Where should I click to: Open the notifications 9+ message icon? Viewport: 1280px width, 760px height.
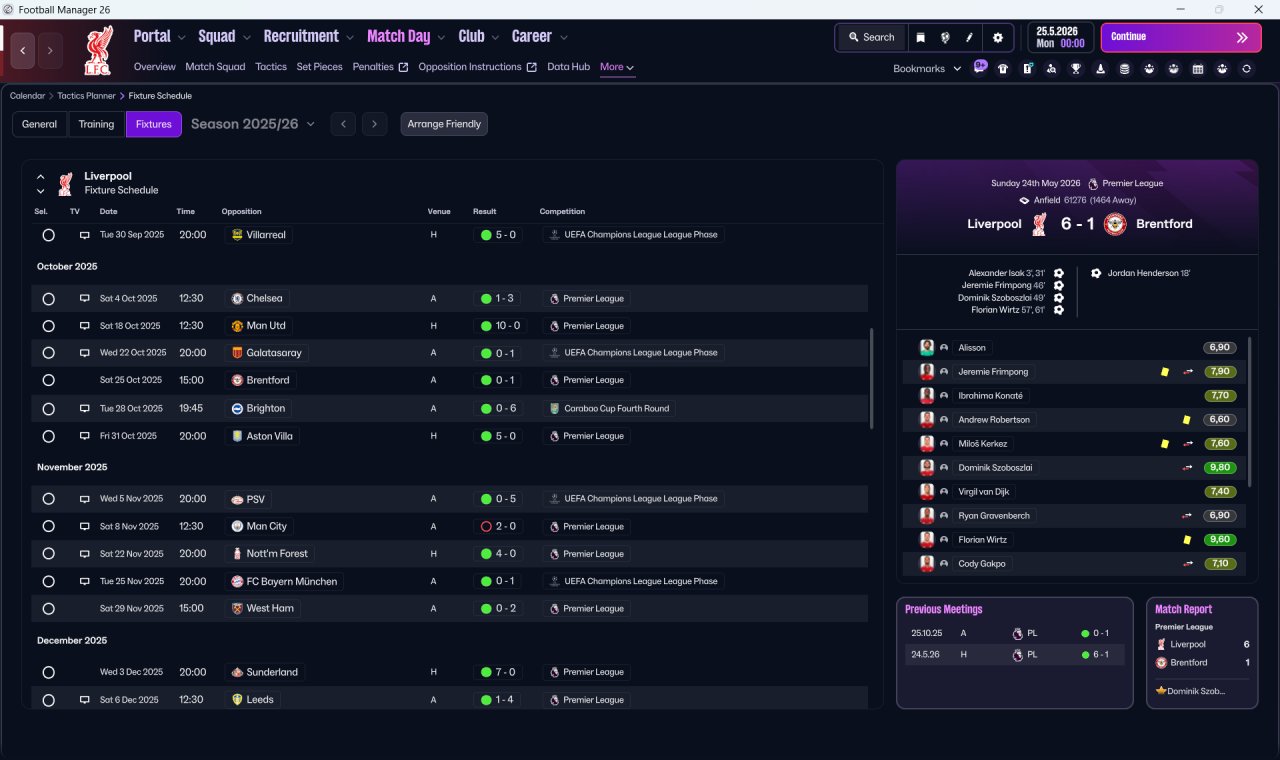pos(980,67)
